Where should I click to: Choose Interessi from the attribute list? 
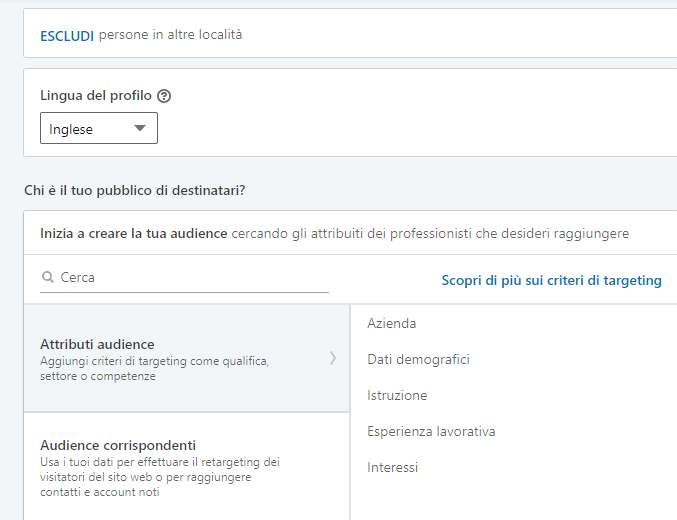pos(392,467)
